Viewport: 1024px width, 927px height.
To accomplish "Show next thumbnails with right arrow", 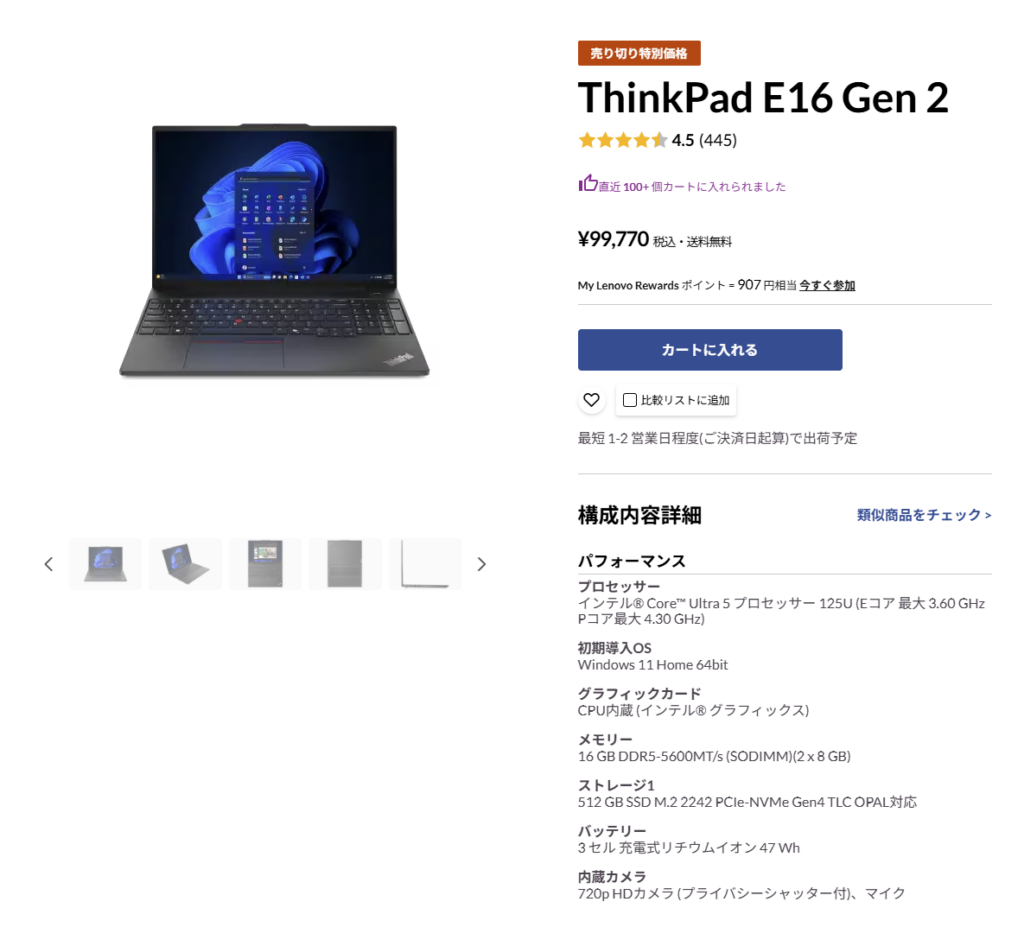I will pyautogui.click(x=481, y=564).
